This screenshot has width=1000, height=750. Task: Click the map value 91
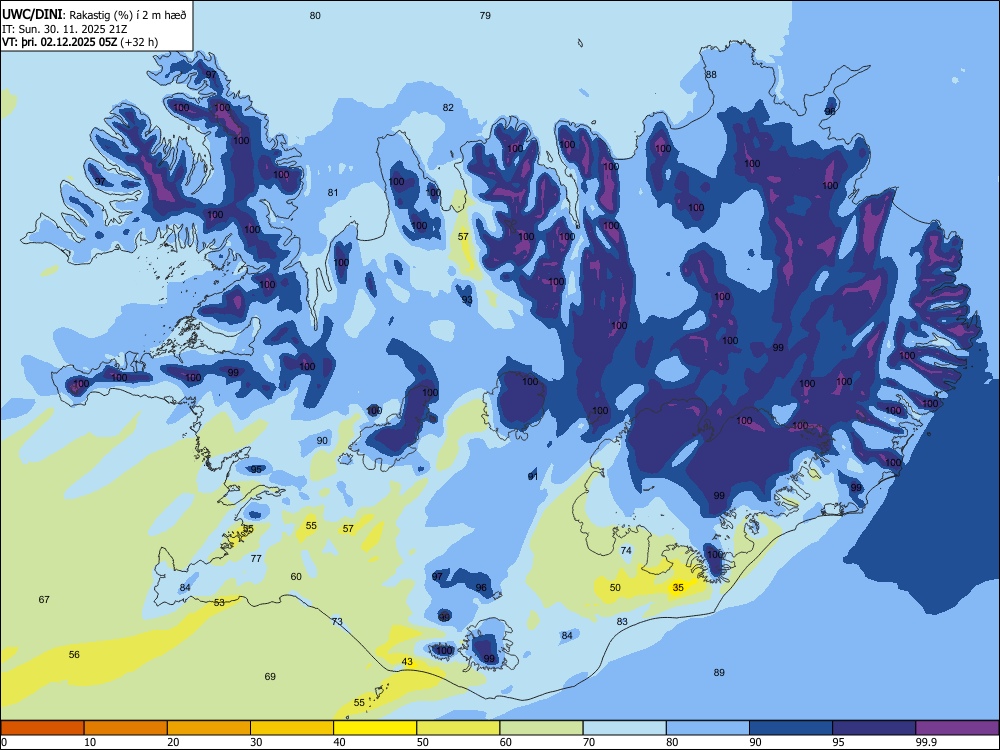point(533,476)
